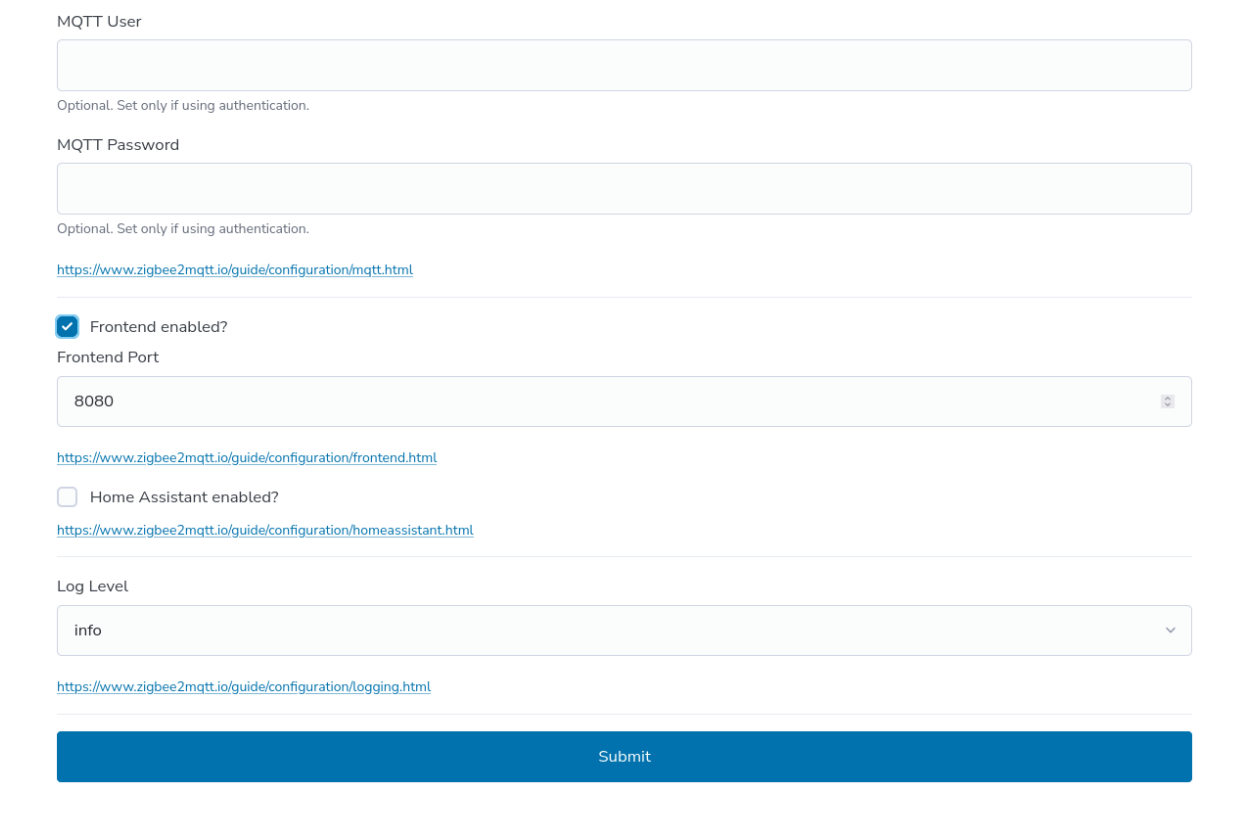This screenshot has width=1249, height=815.
Task: Open the mqtt.html configuration guide link
Action: coord(235,269)
